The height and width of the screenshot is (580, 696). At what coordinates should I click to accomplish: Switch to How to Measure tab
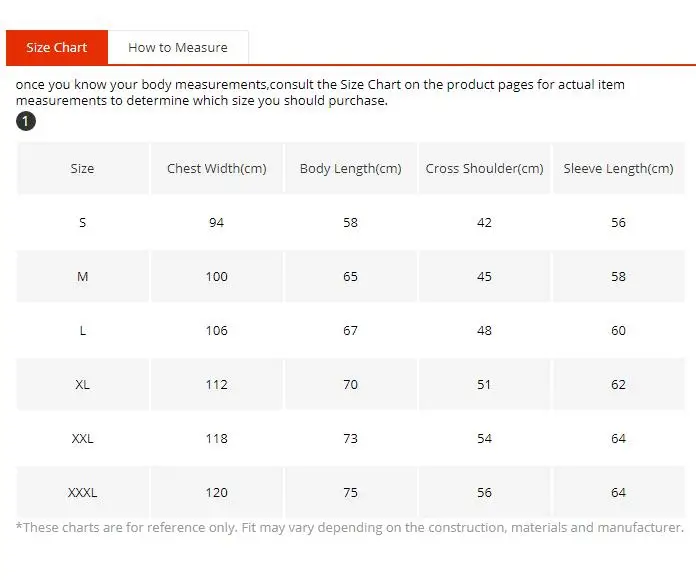[x=178, y=47]
